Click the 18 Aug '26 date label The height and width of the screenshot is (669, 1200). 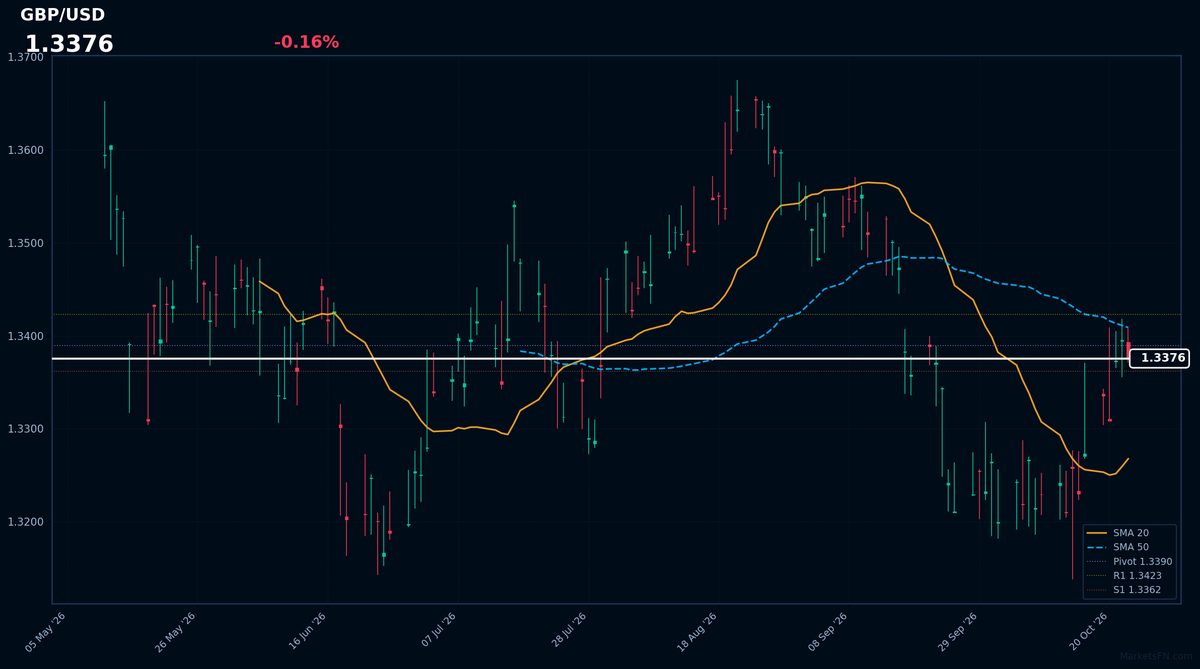point(698,632)
